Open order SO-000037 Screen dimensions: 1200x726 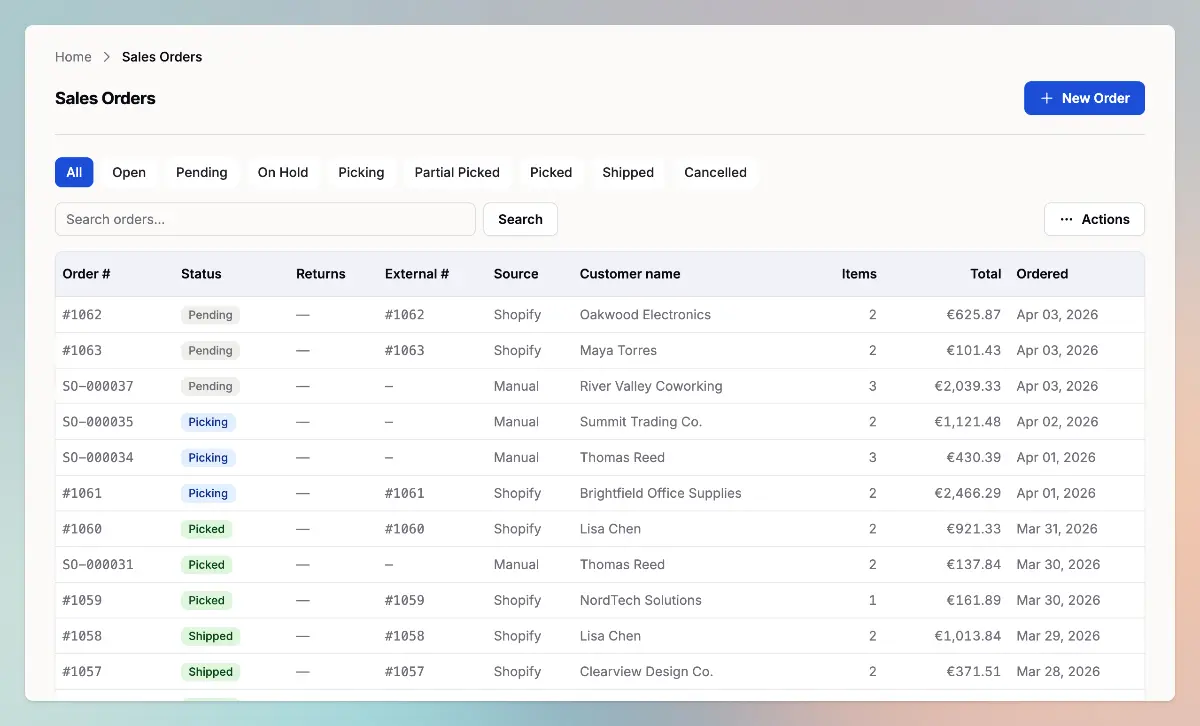point(98,386)
